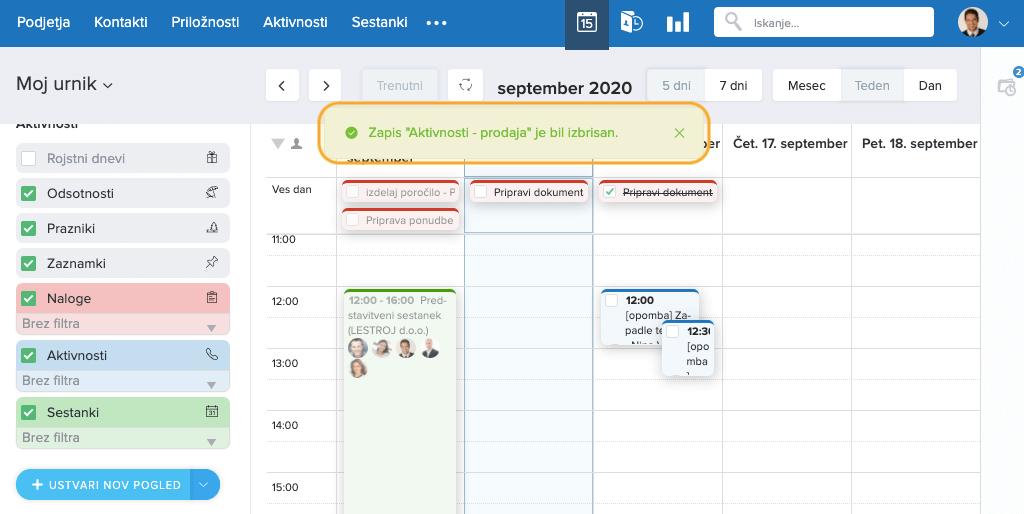
Task: Enable Rojstni dnevi checkbox
Action: (29, 158)
